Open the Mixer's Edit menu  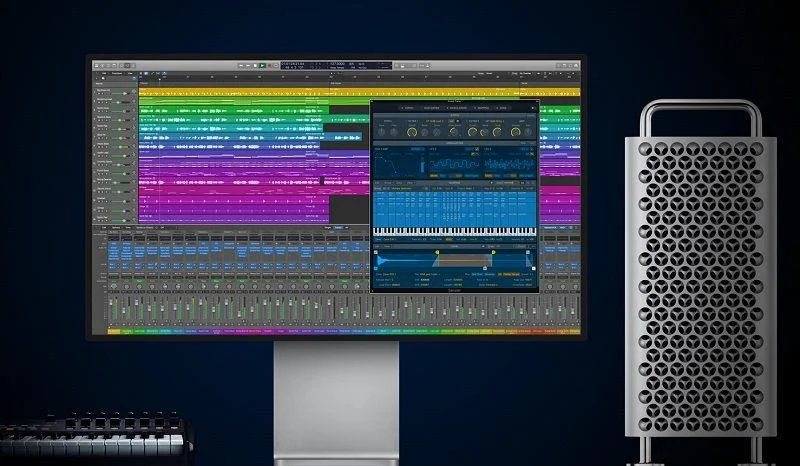pos(104,228)
